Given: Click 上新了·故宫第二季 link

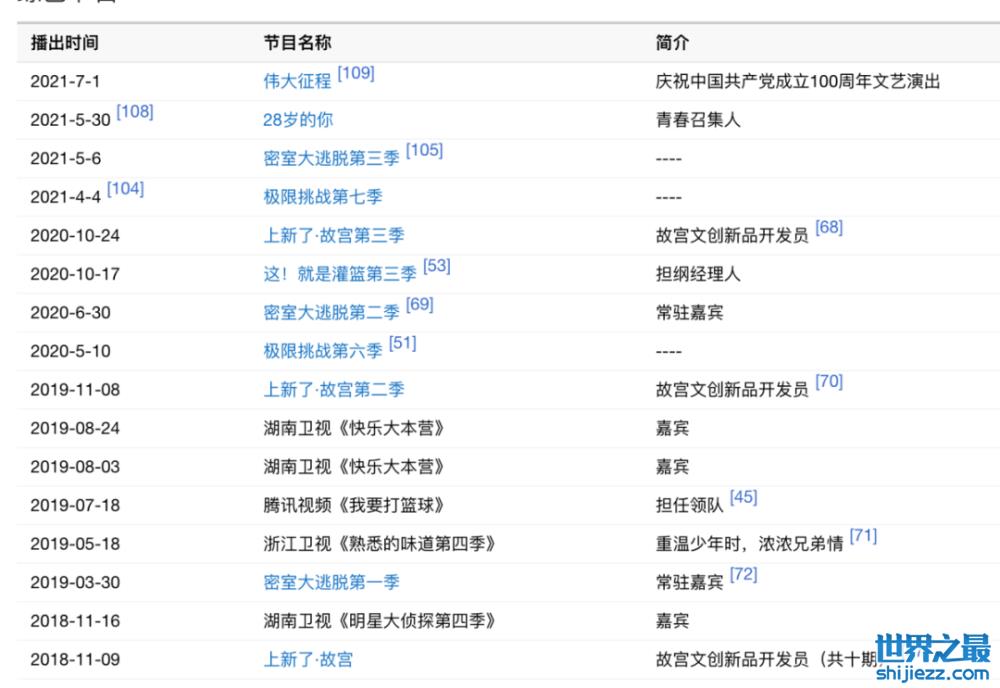Looking at the screenshot, I should [x=333, y=390].
